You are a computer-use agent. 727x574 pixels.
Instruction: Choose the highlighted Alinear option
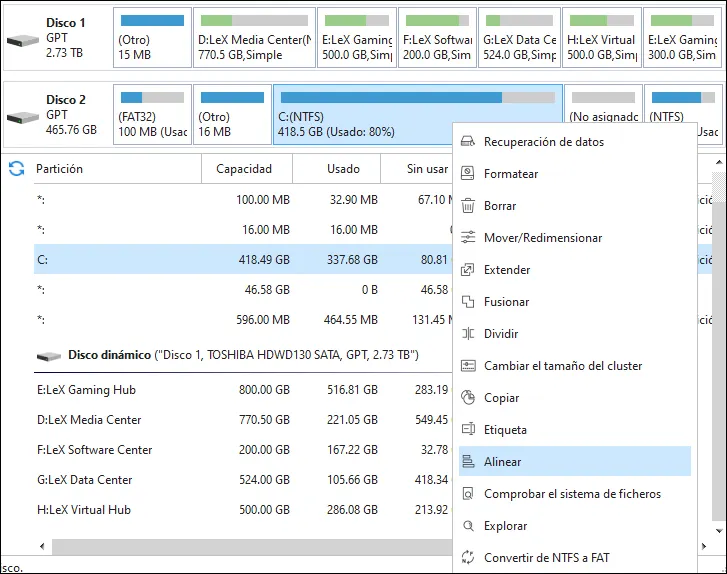(x=575, y=461)
